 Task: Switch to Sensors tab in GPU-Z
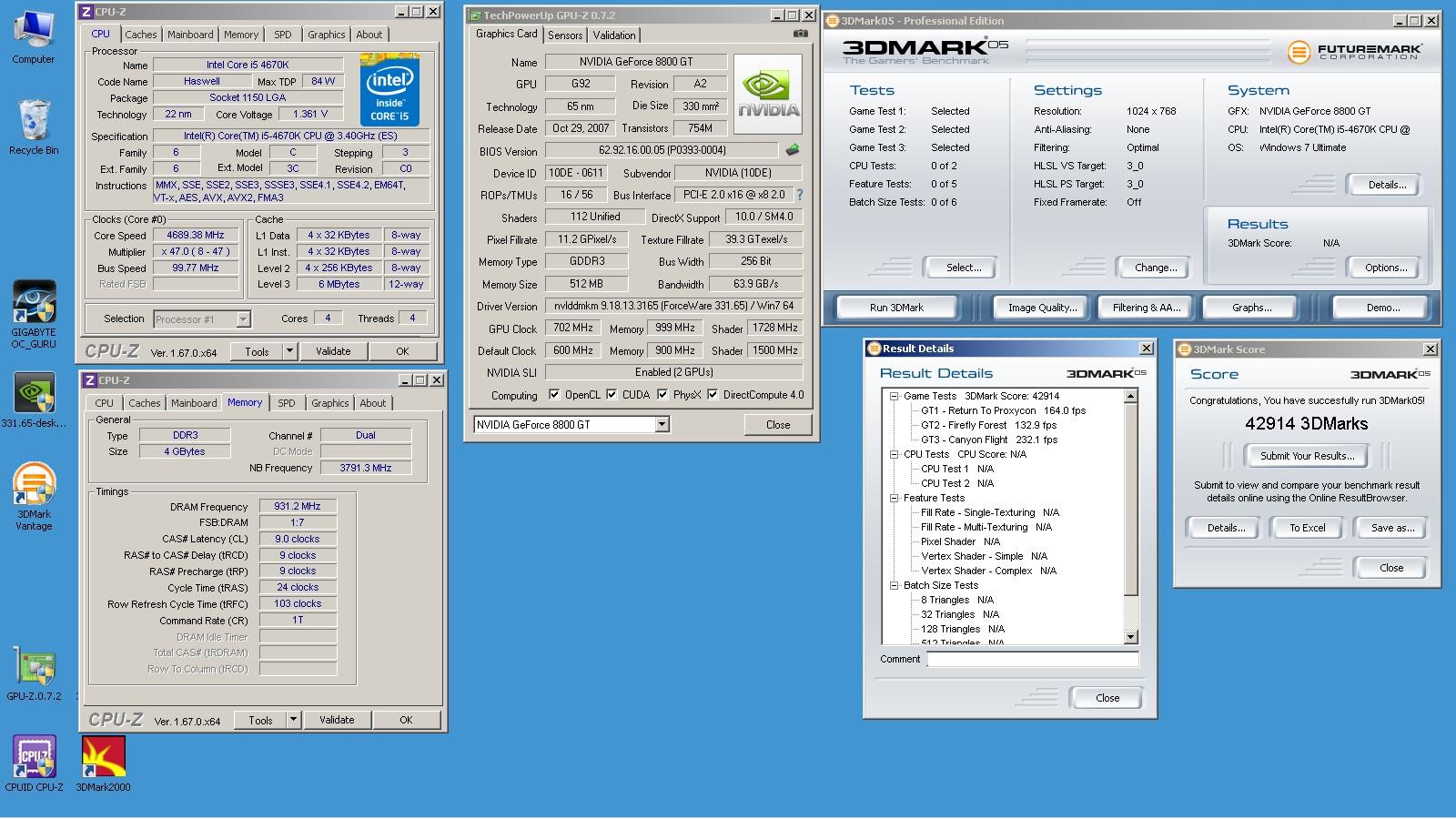coord(565,35)
